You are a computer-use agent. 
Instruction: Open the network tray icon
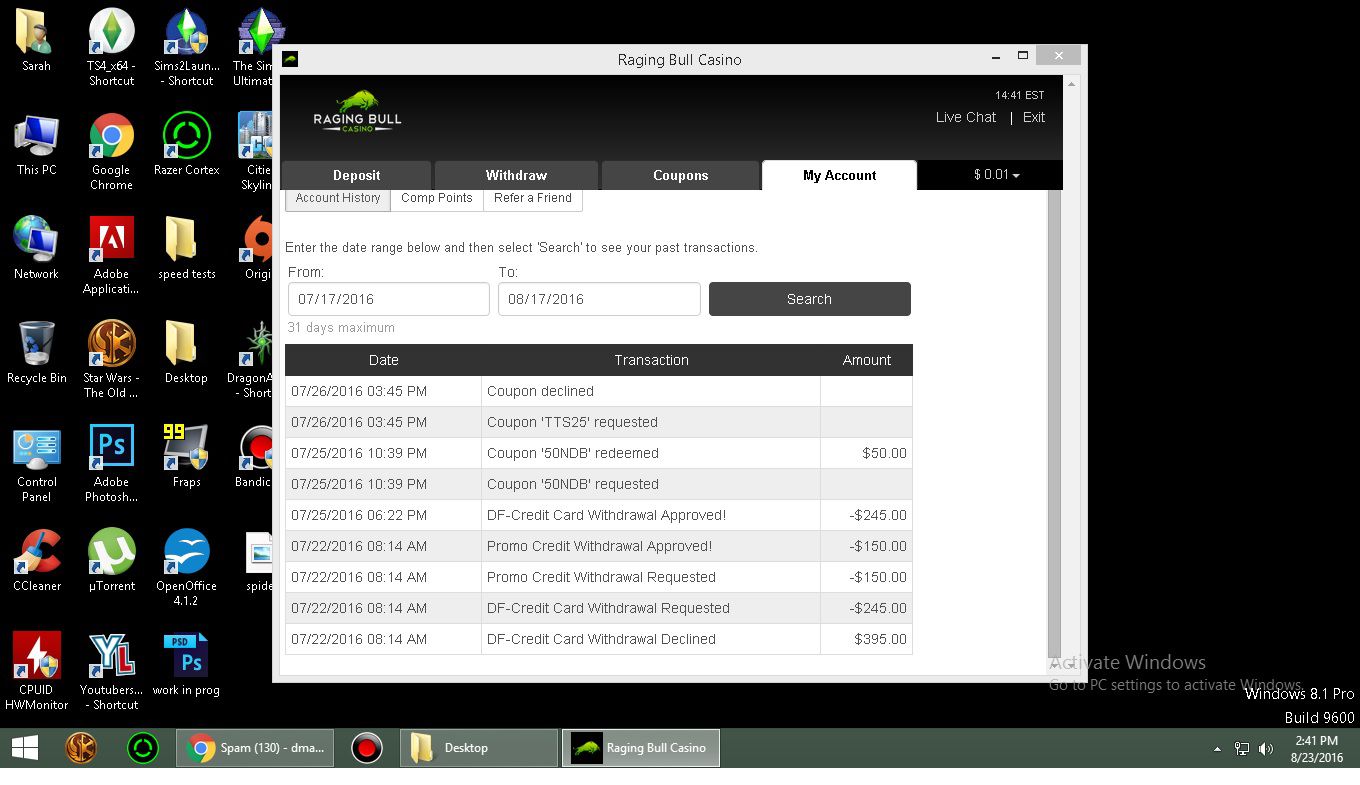click(x=1242, y=748)
